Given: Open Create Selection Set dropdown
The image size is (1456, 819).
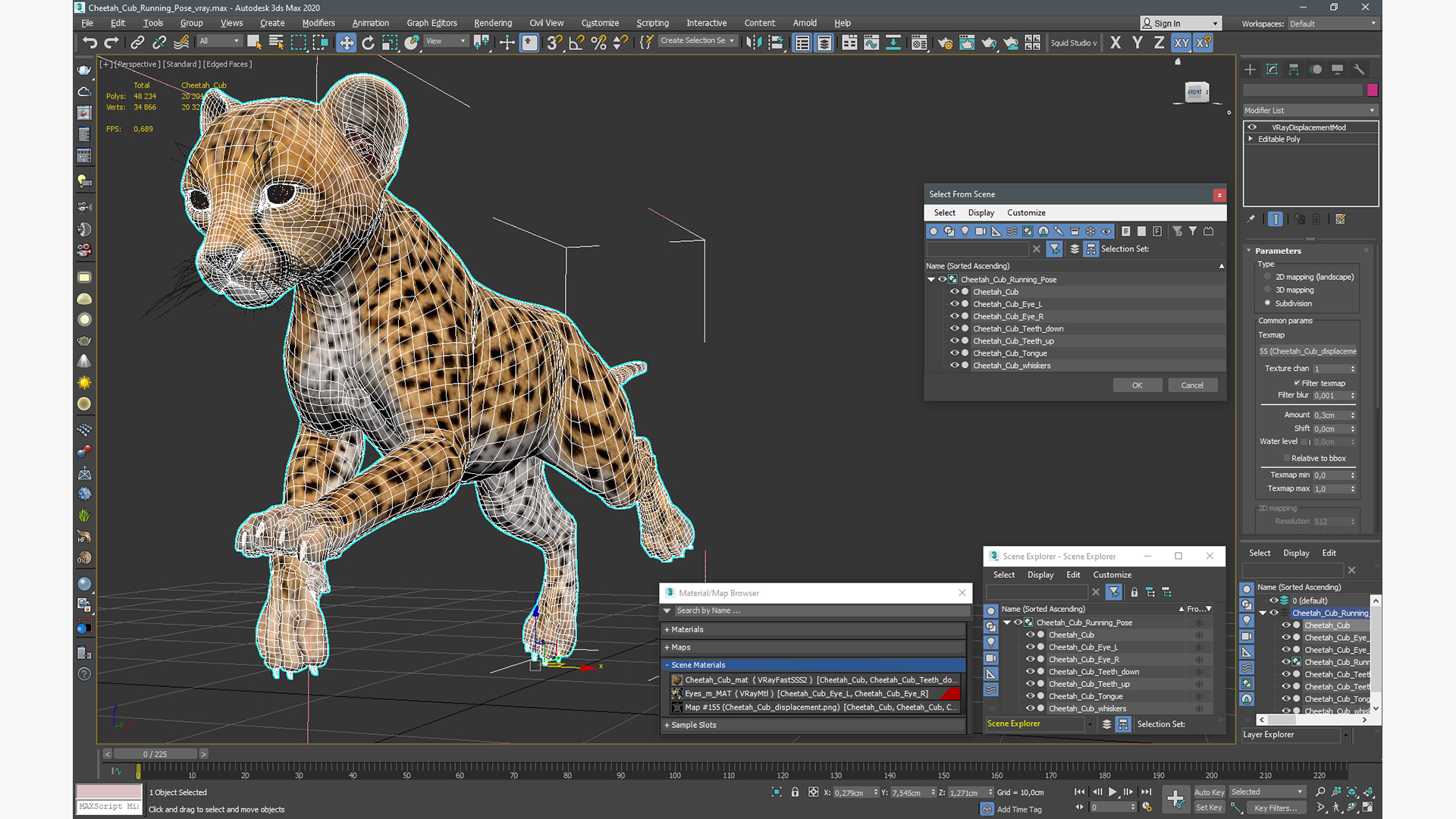Looking at the screenshot, I should (x=698, y=41).
